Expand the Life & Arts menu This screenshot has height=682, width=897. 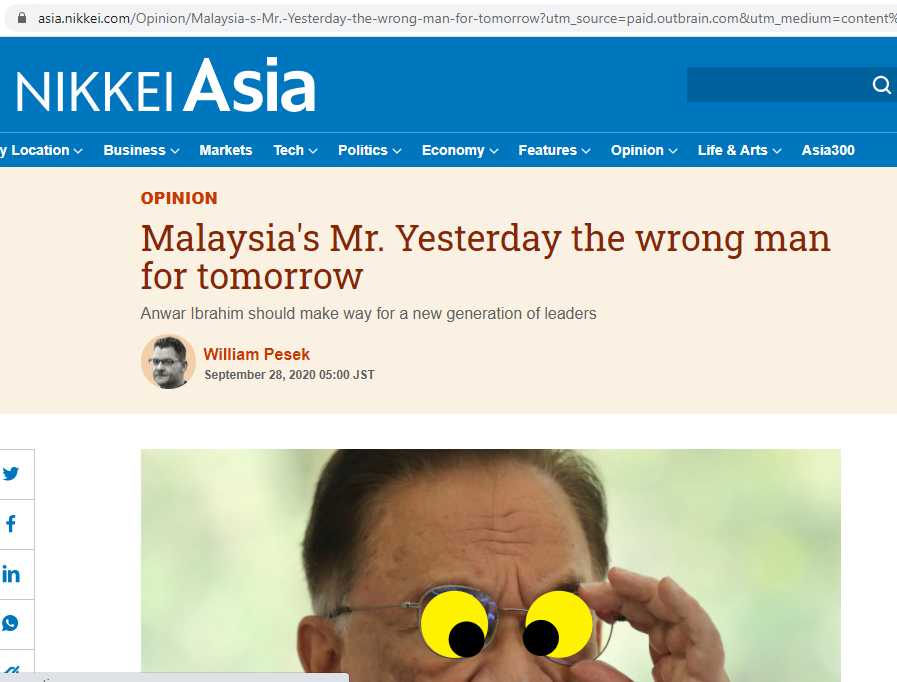tap(739, 150)
